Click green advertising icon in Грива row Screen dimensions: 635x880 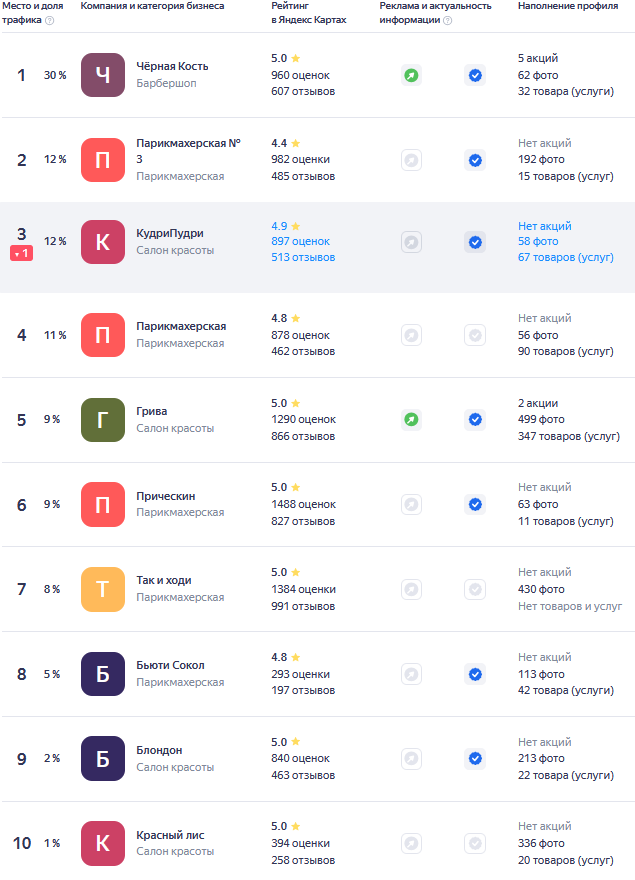[x=411, y=420]
